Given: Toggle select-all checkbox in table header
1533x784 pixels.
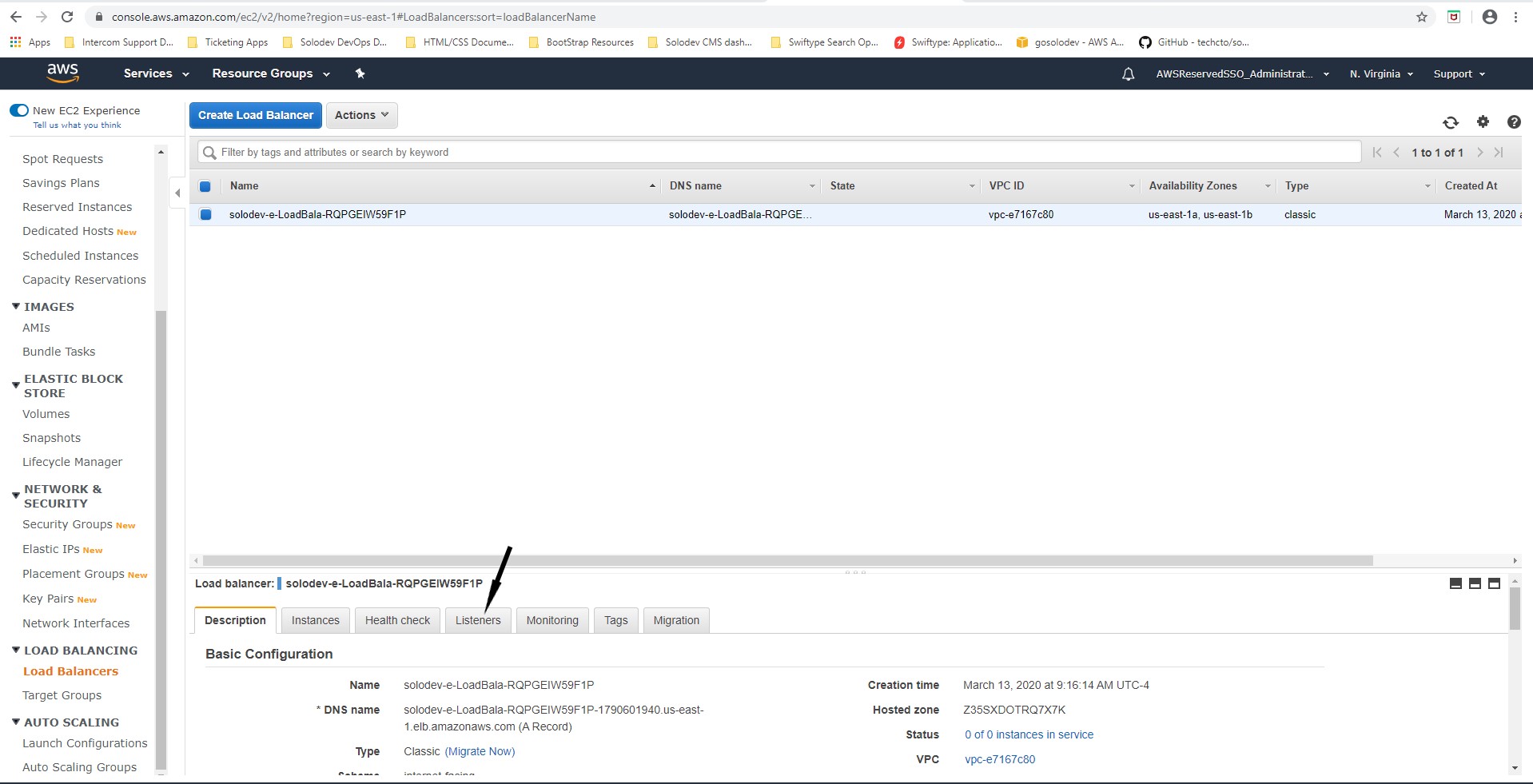Looking at the screenshot, I should click(x=205, y=186).
